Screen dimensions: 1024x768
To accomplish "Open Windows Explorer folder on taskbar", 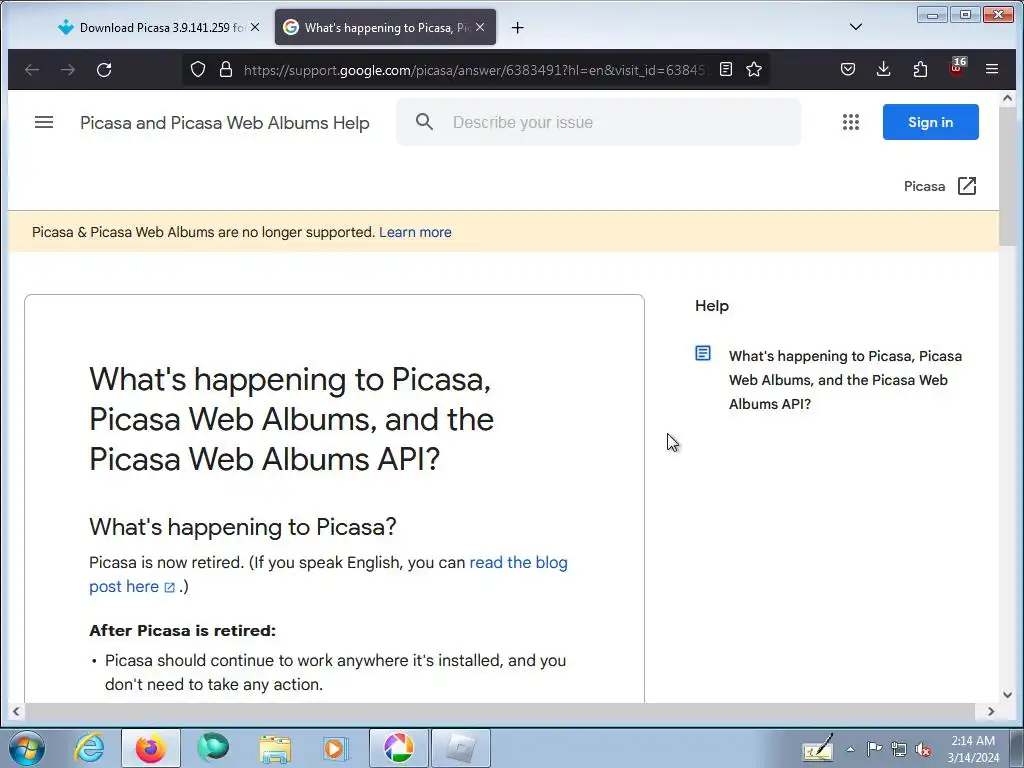I will (275, 748).
